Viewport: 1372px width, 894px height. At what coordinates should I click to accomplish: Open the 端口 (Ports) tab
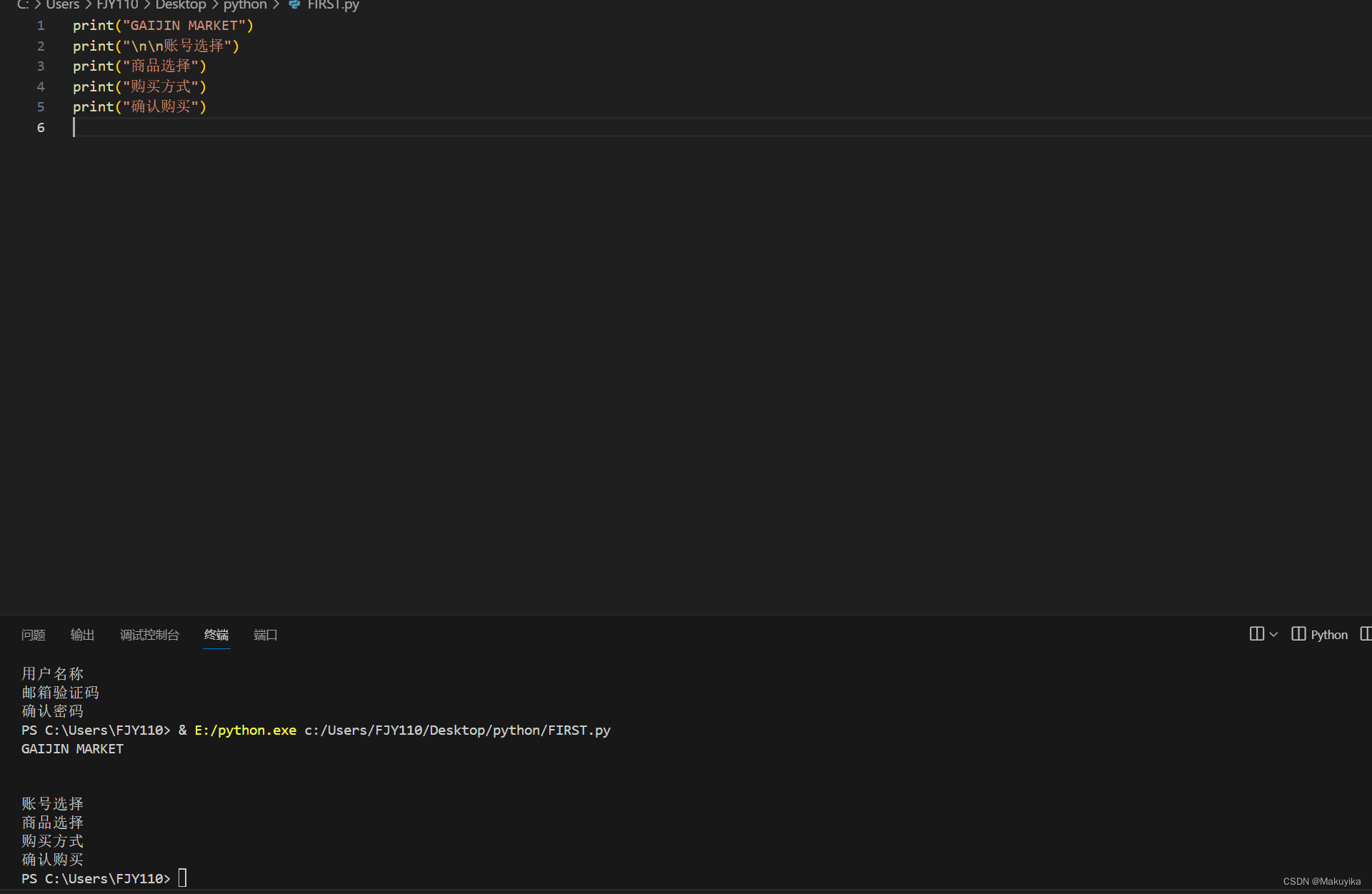click(265, 634)
